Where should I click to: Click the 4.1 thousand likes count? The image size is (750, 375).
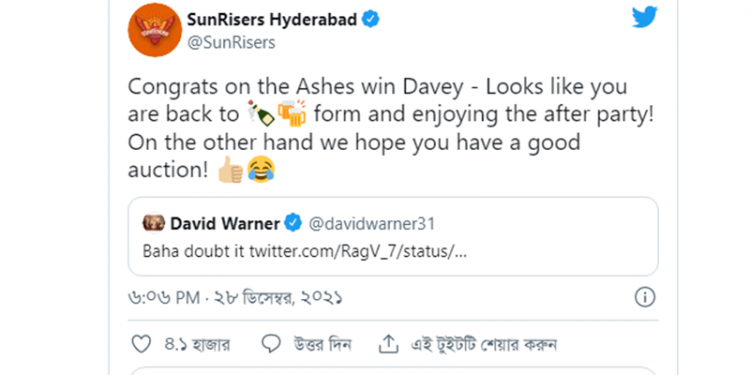197,344
